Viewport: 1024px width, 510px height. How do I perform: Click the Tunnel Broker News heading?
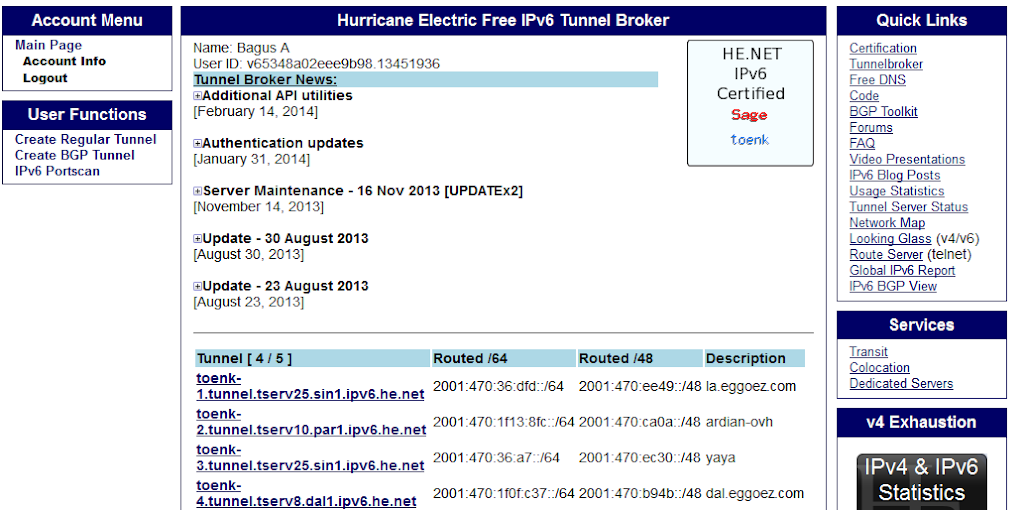click(x=265, y=80)
